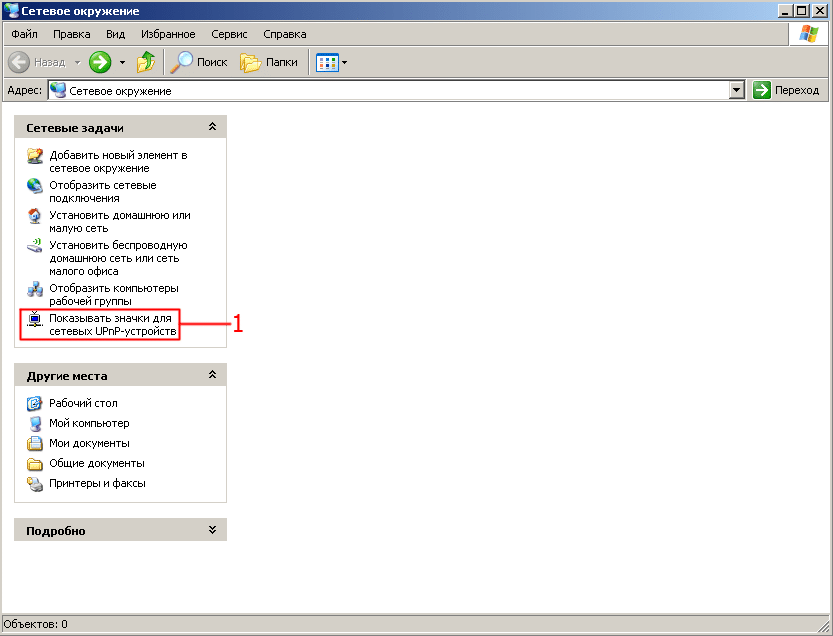Click the title bar network icon

(x=11, y=10)
